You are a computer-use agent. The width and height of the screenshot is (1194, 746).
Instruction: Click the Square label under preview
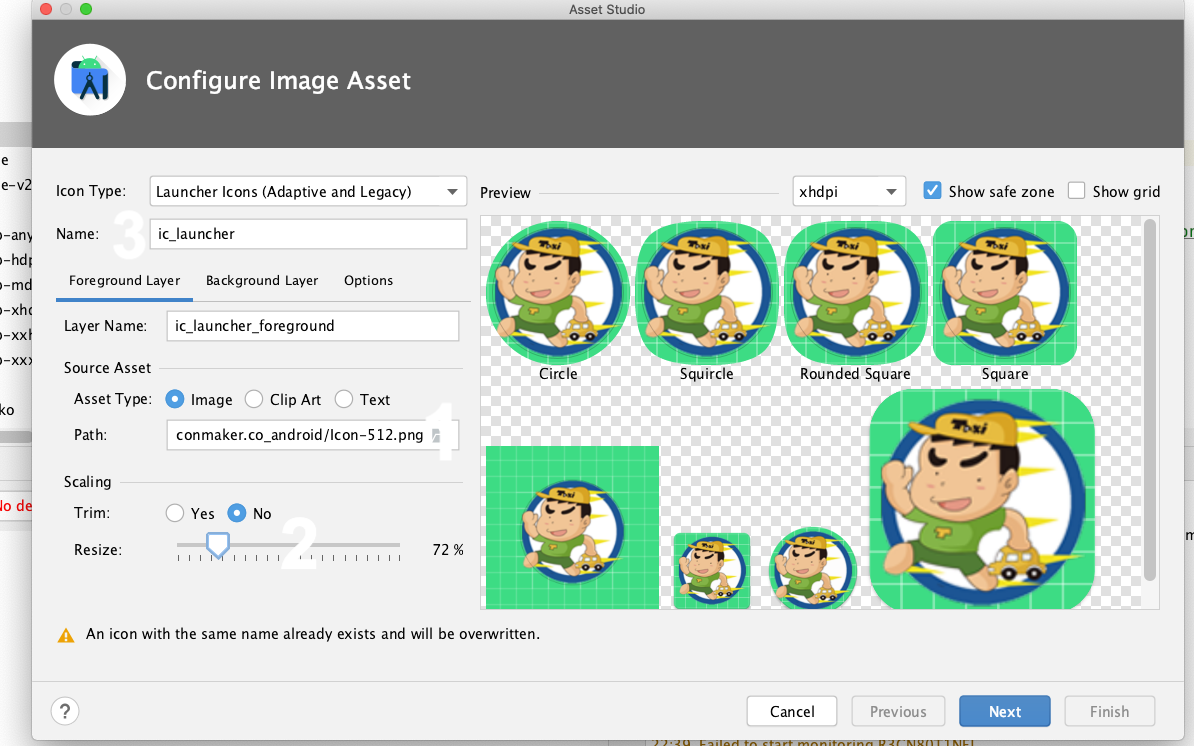coord(1004,374)
